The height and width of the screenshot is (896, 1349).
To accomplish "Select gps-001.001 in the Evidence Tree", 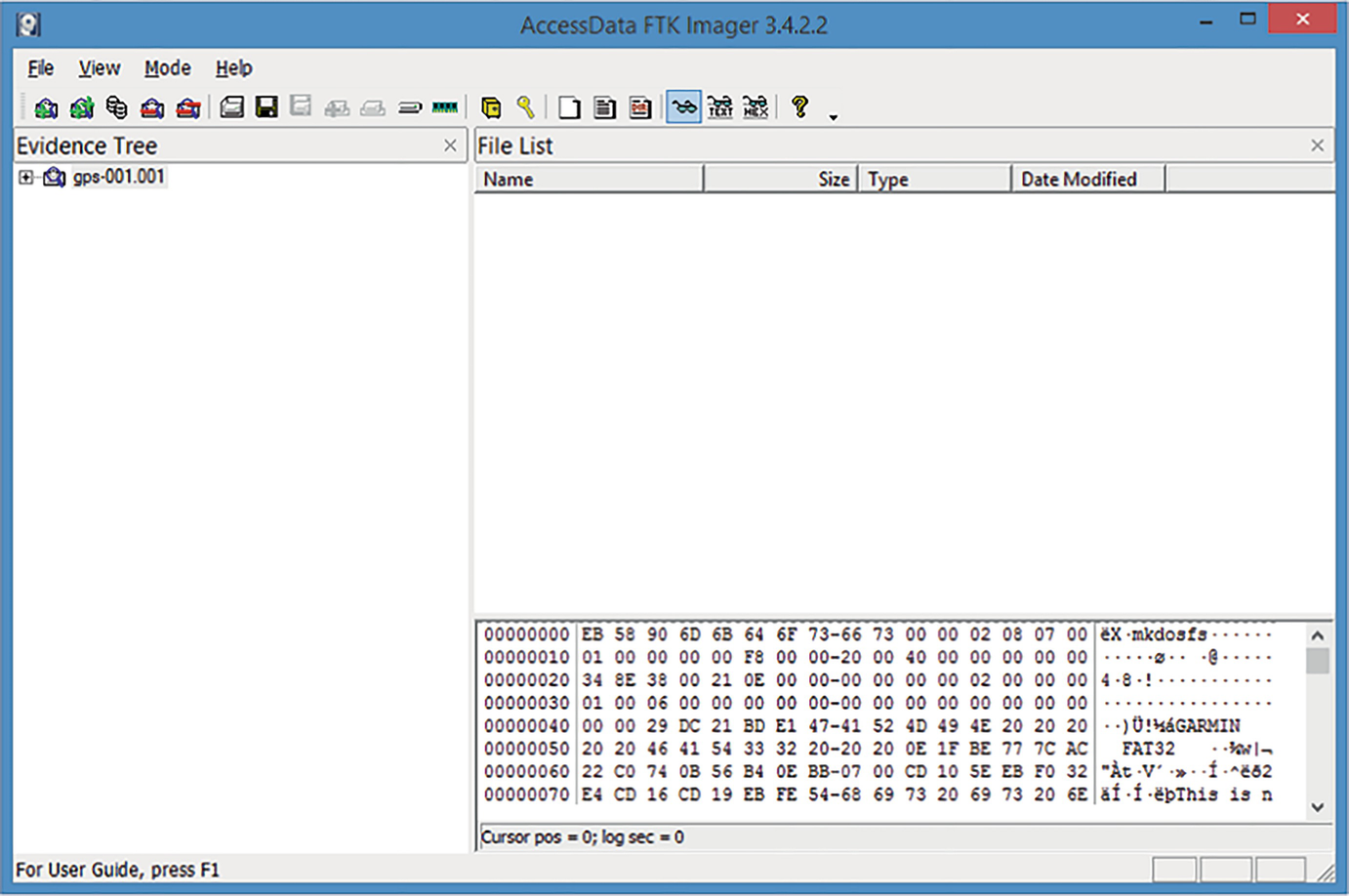I will tap(119, 177).
